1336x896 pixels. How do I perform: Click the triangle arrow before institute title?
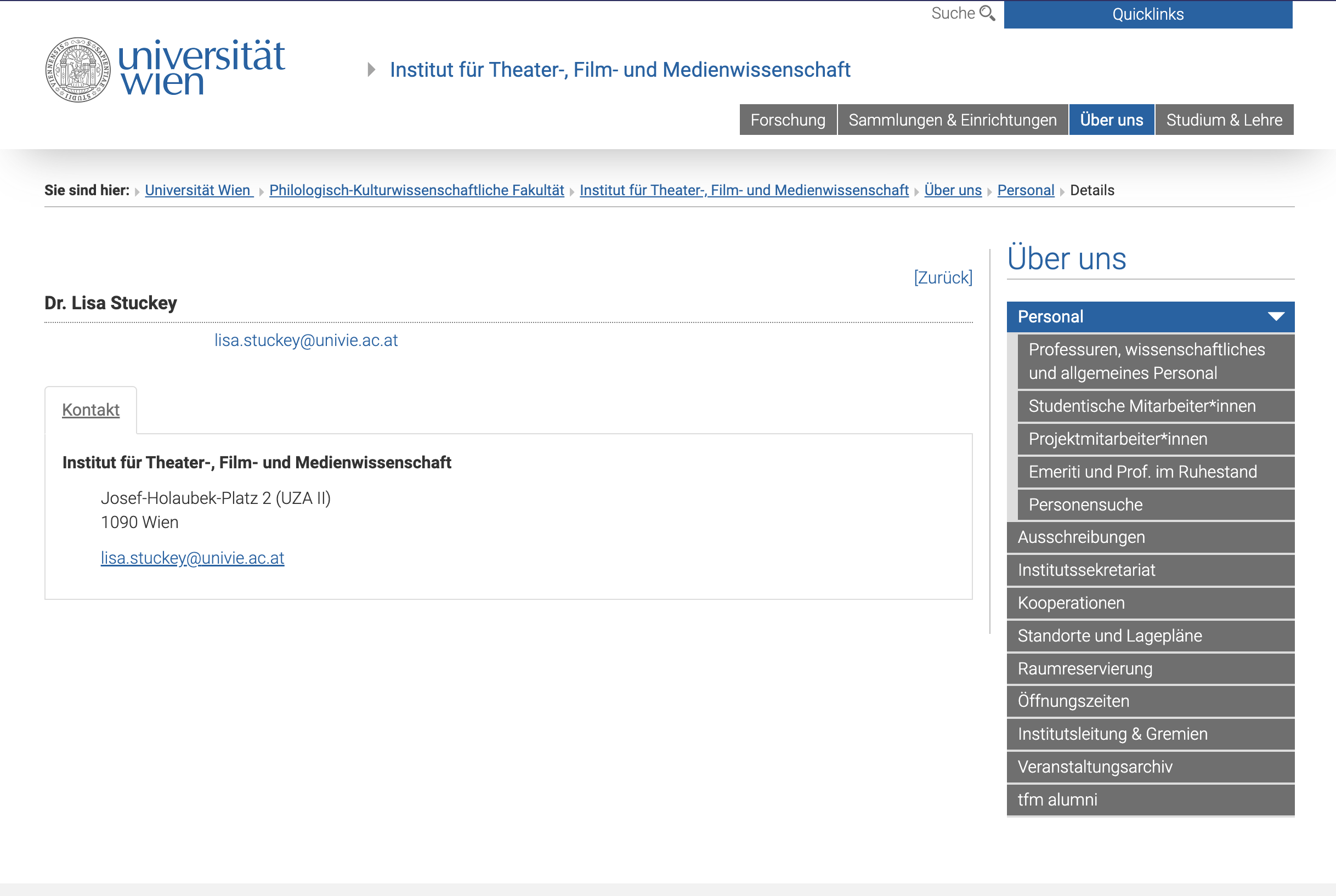pos(371,70)
